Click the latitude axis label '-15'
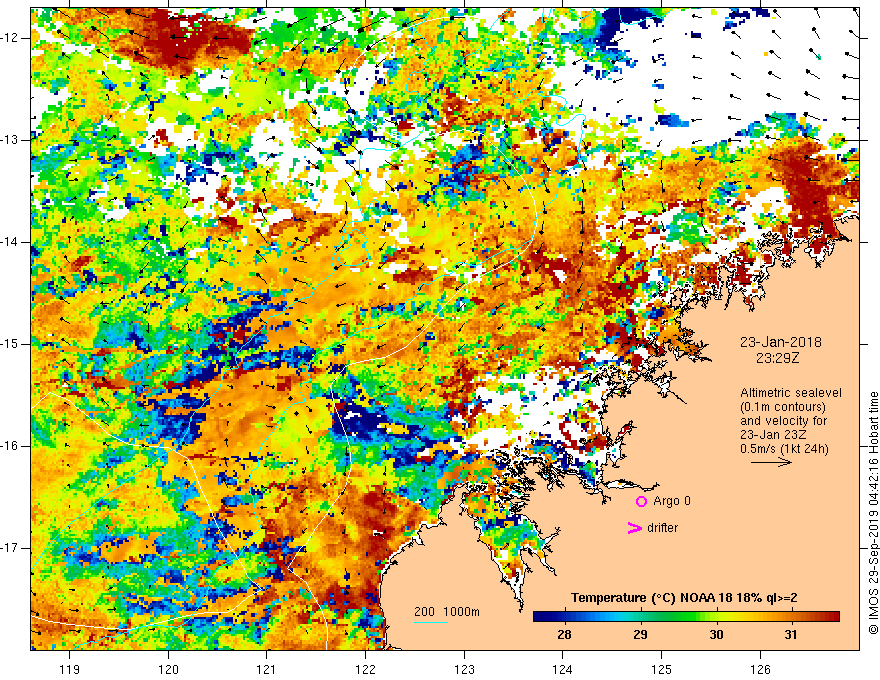 pos(10,344)
